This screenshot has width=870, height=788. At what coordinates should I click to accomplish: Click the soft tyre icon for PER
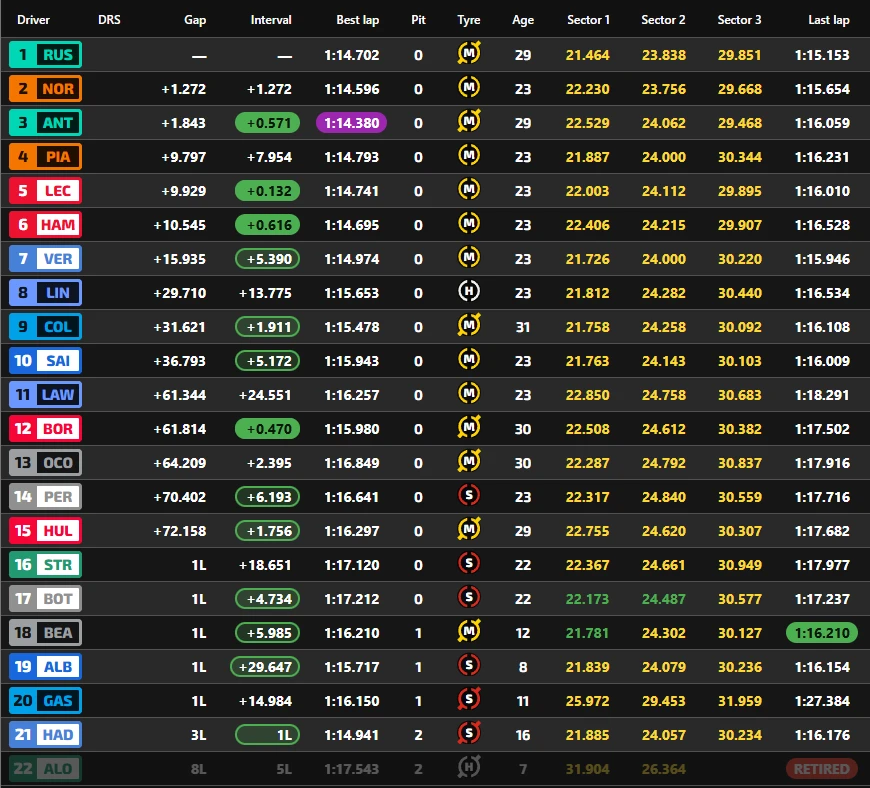point(469,495)
